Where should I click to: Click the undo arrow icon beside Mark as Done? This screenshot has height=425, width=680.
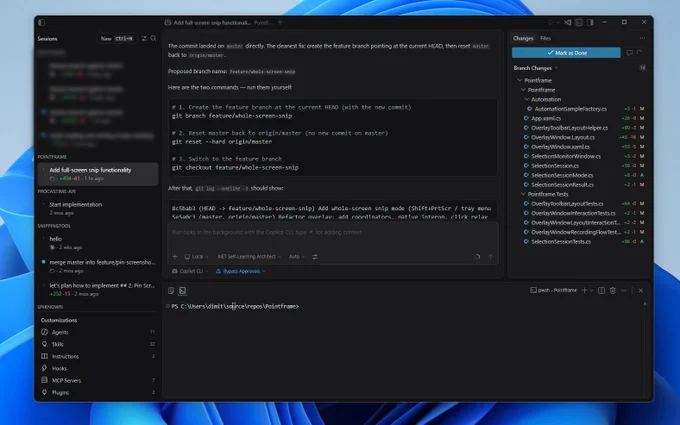point(640,53)
